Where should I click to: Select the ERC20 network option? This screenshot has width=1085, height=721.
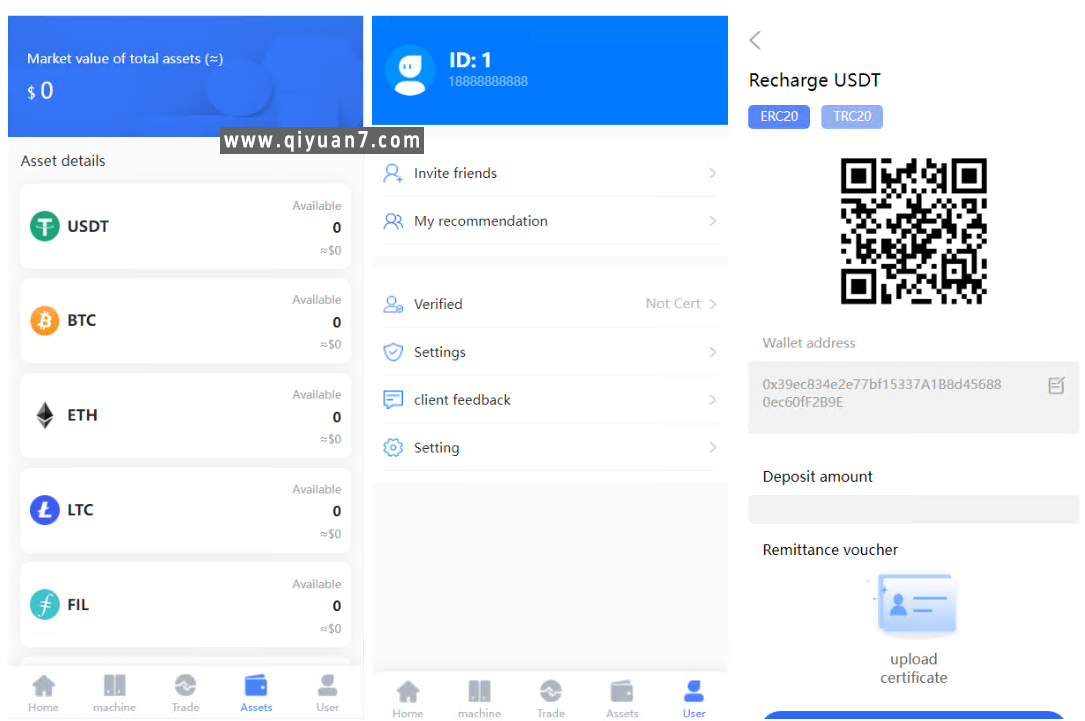coord(779,117)
